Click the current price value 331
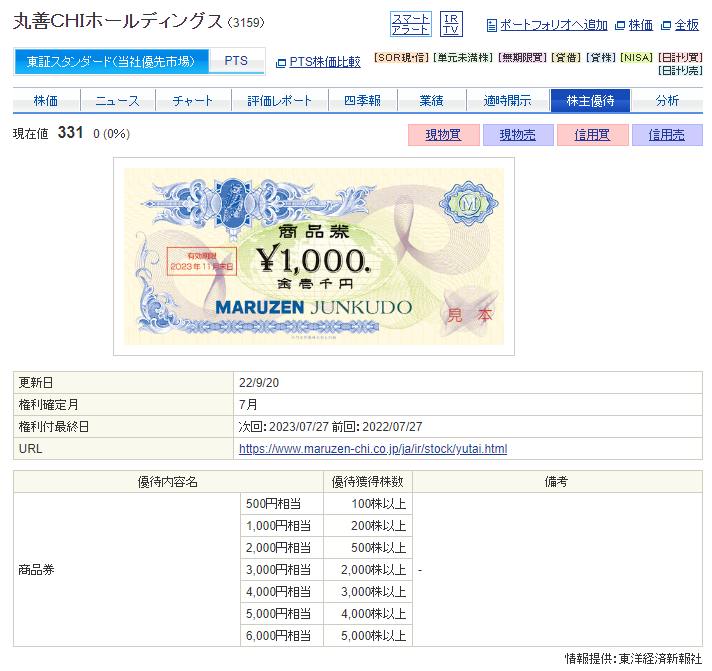This screenshot has width=712, height=671. [x=70, y=133]
